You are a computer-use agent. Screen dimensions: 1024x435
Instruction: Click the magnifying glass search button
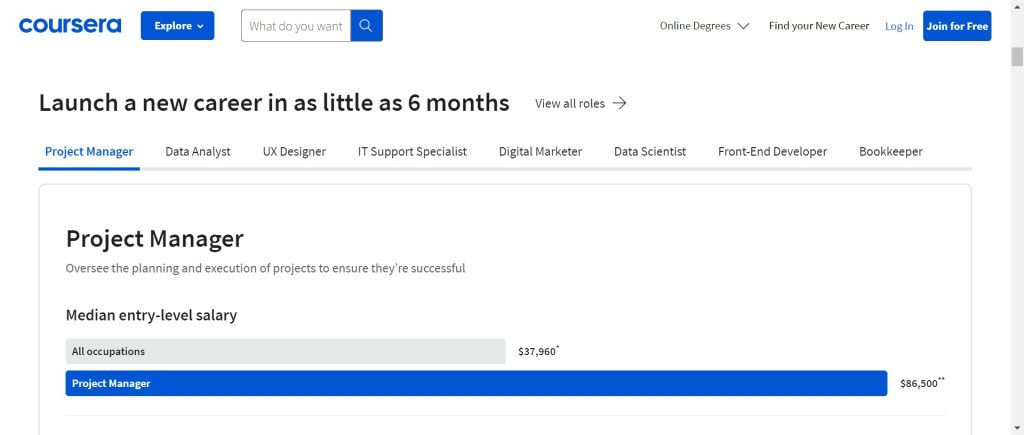[x=367, y=26]
